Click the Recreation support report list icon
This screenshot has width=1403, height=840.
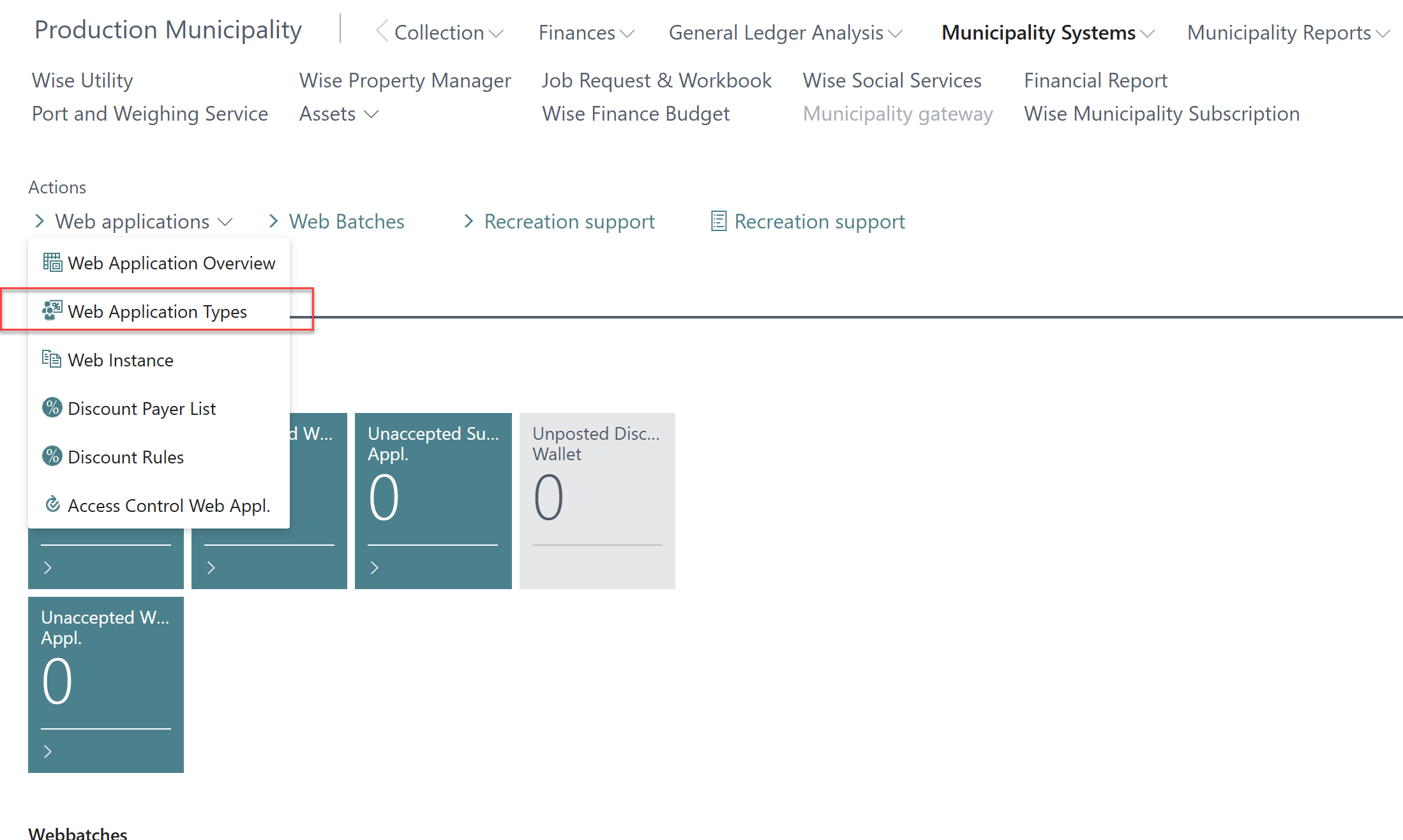click(719, 221)
